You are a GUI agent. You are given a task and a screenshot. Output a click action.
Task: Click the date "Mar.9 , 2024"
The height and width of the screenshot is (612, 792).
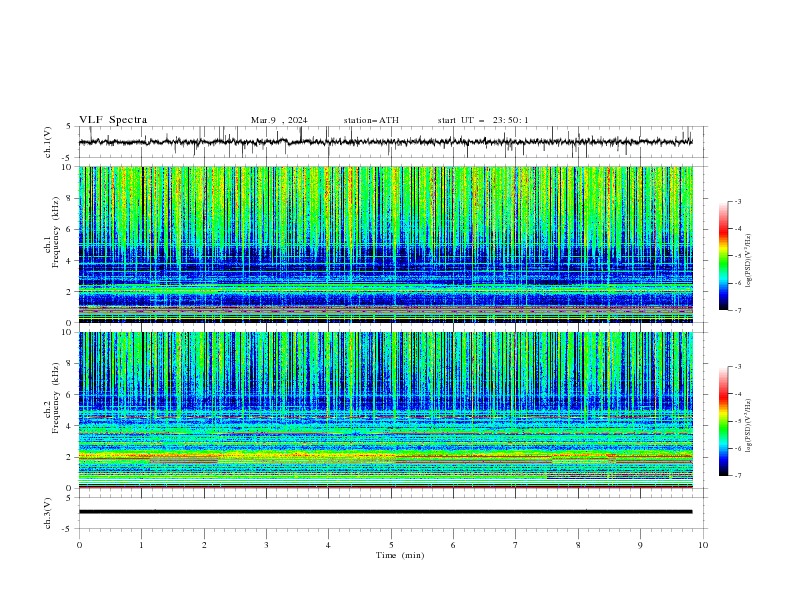click(279, 120)
